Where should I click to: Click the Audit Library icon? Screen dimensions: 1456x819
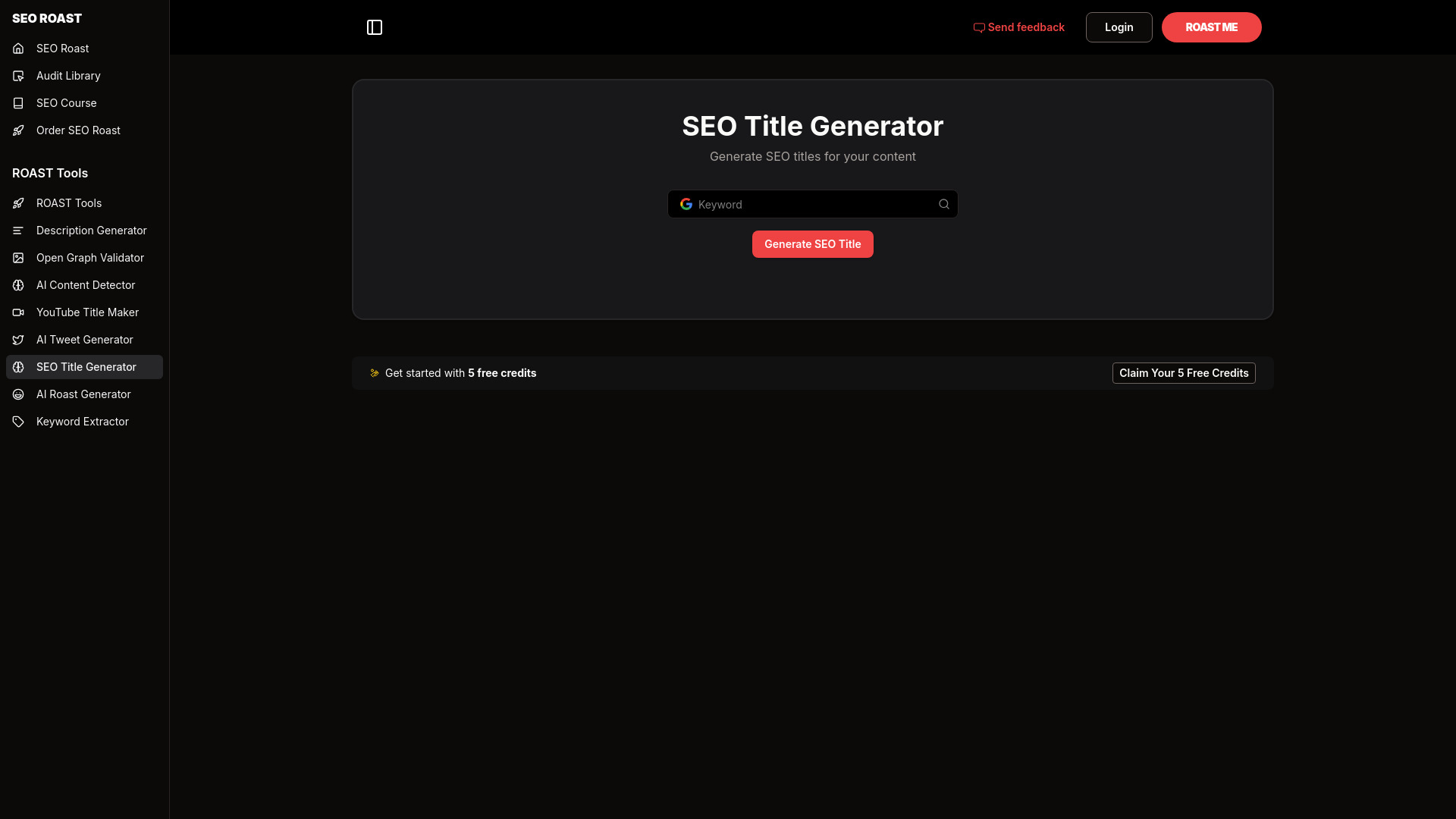(18, 75)
